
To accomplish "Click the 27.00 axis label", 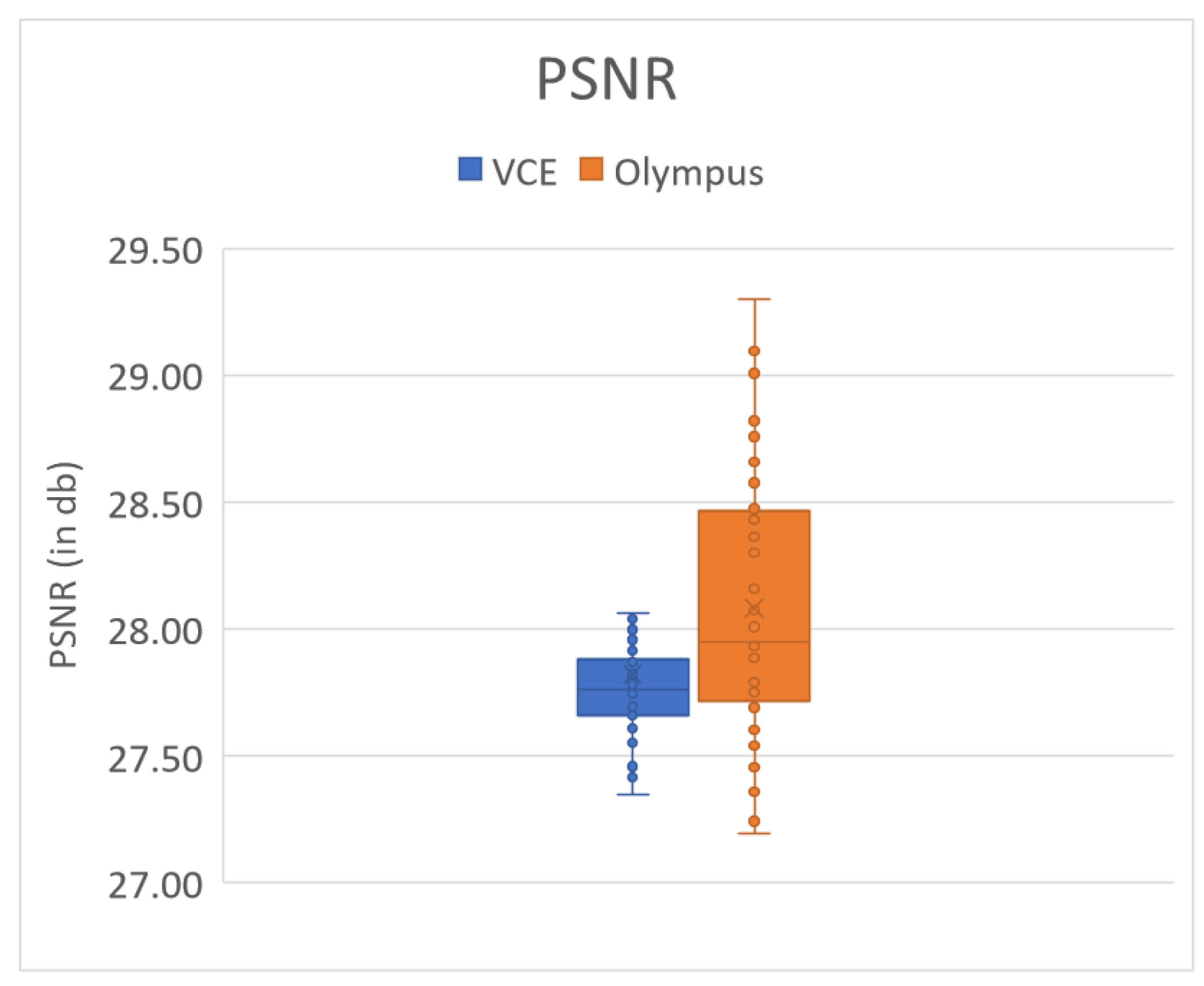I will tap(155, 885).
